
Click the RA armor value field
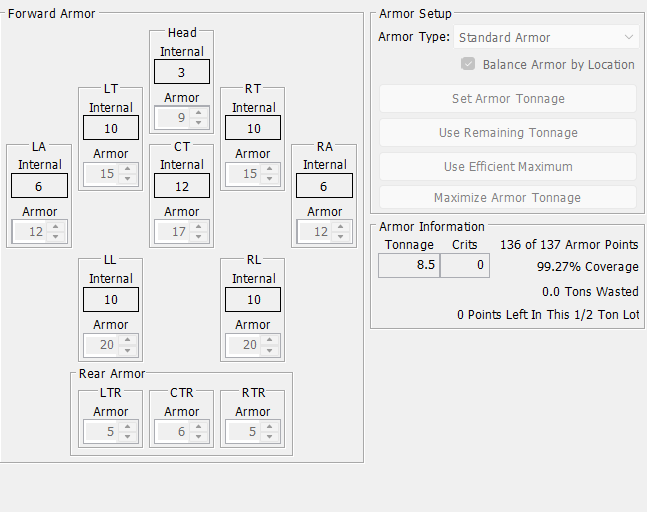[x=315, y=231]
